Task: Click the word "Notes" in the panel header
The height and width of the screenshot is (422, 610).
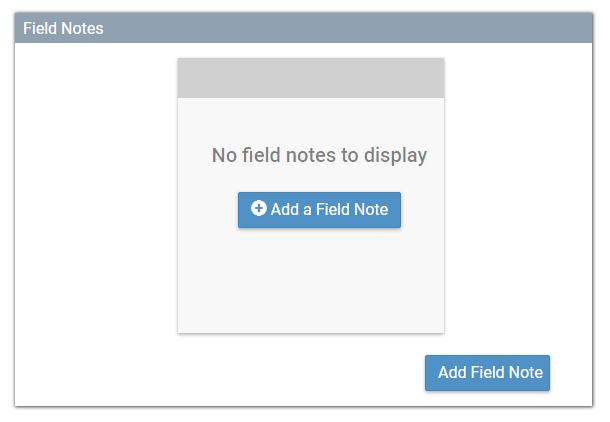Action: pyautogui.click(x=83, y=29)
